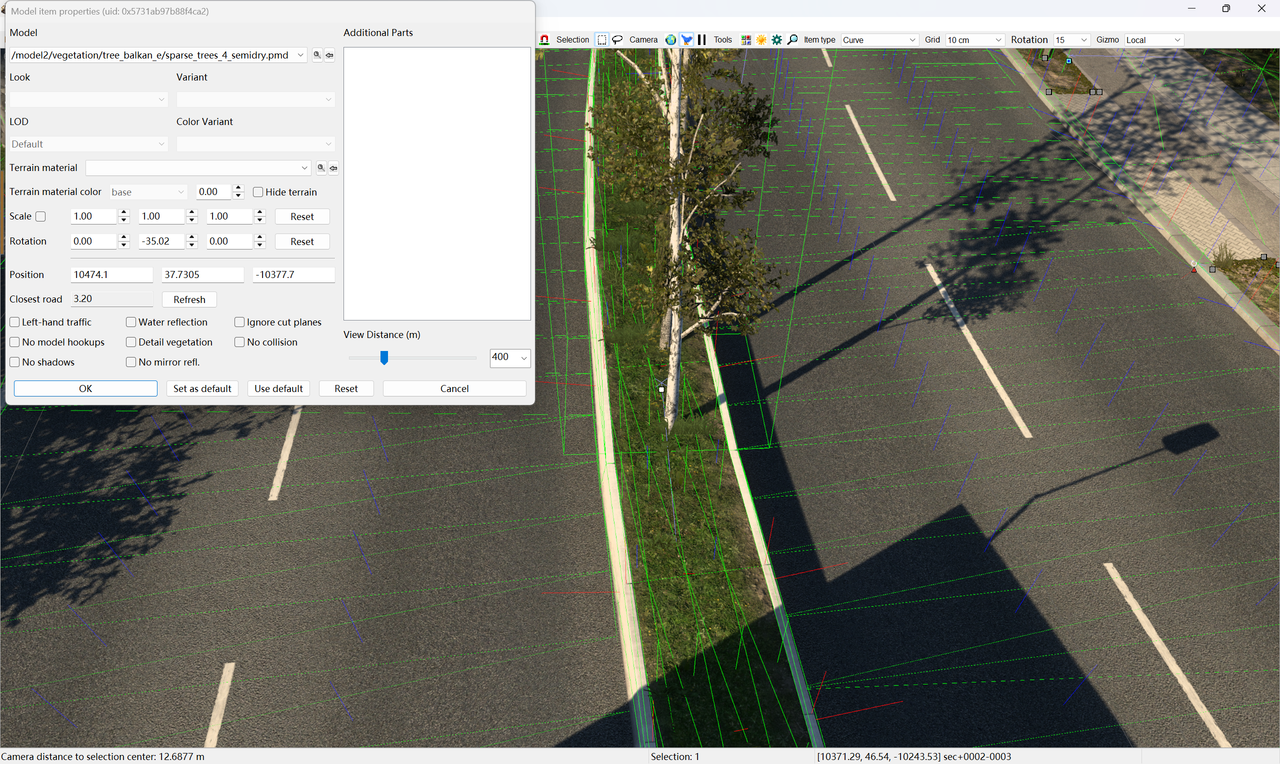Open the Tools menu in the toolbar
The image size is (1280, 764).
tap(722, 39)
